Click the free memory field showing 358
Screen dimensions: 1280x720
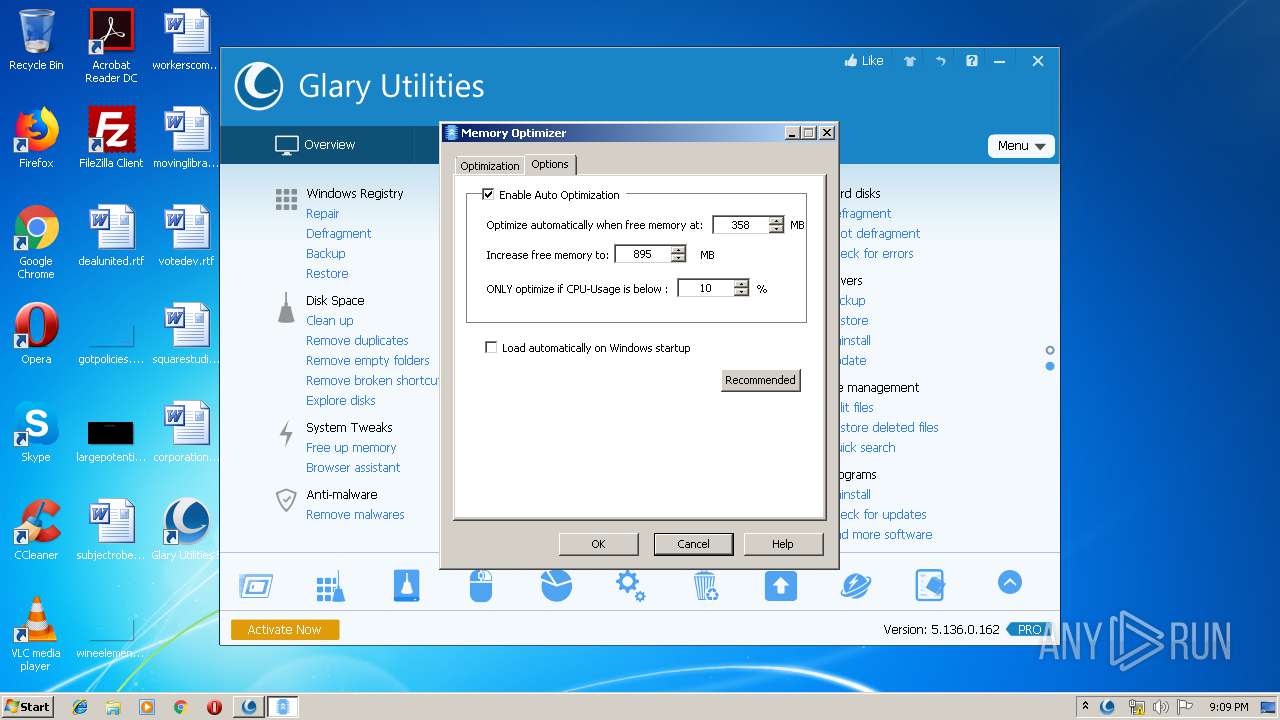point(741,225)
